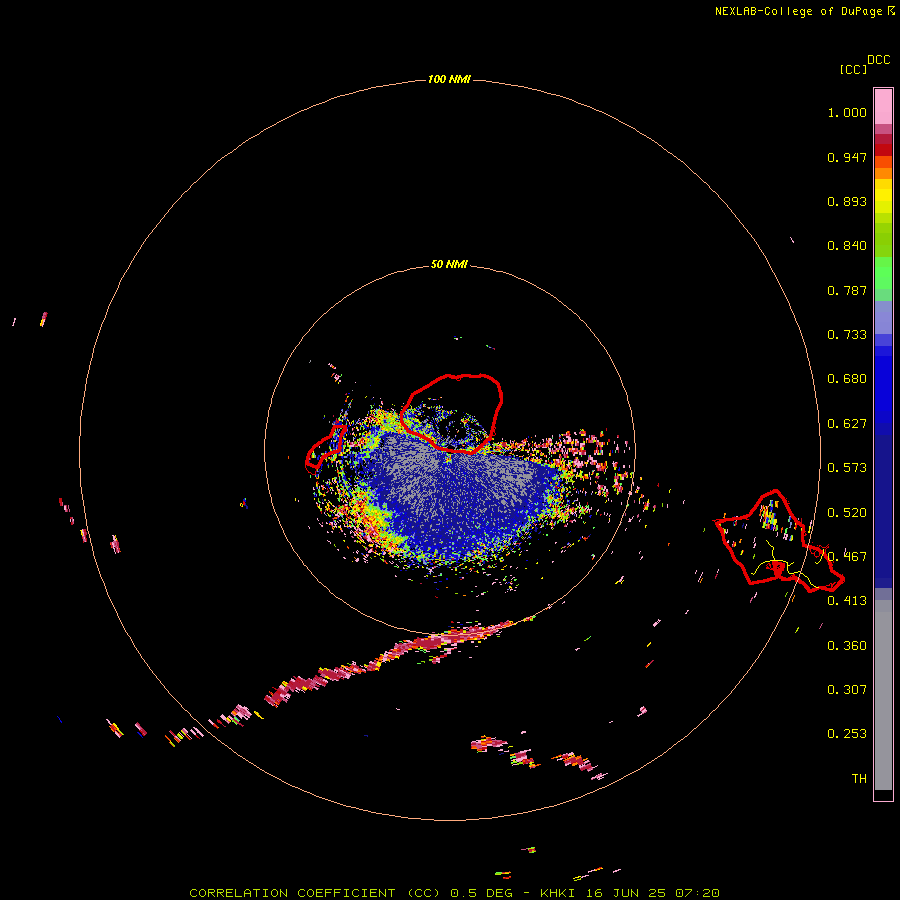Click the 0.413 scale value
The width and height of the screenshot is (900, 900).
point(847,601)
